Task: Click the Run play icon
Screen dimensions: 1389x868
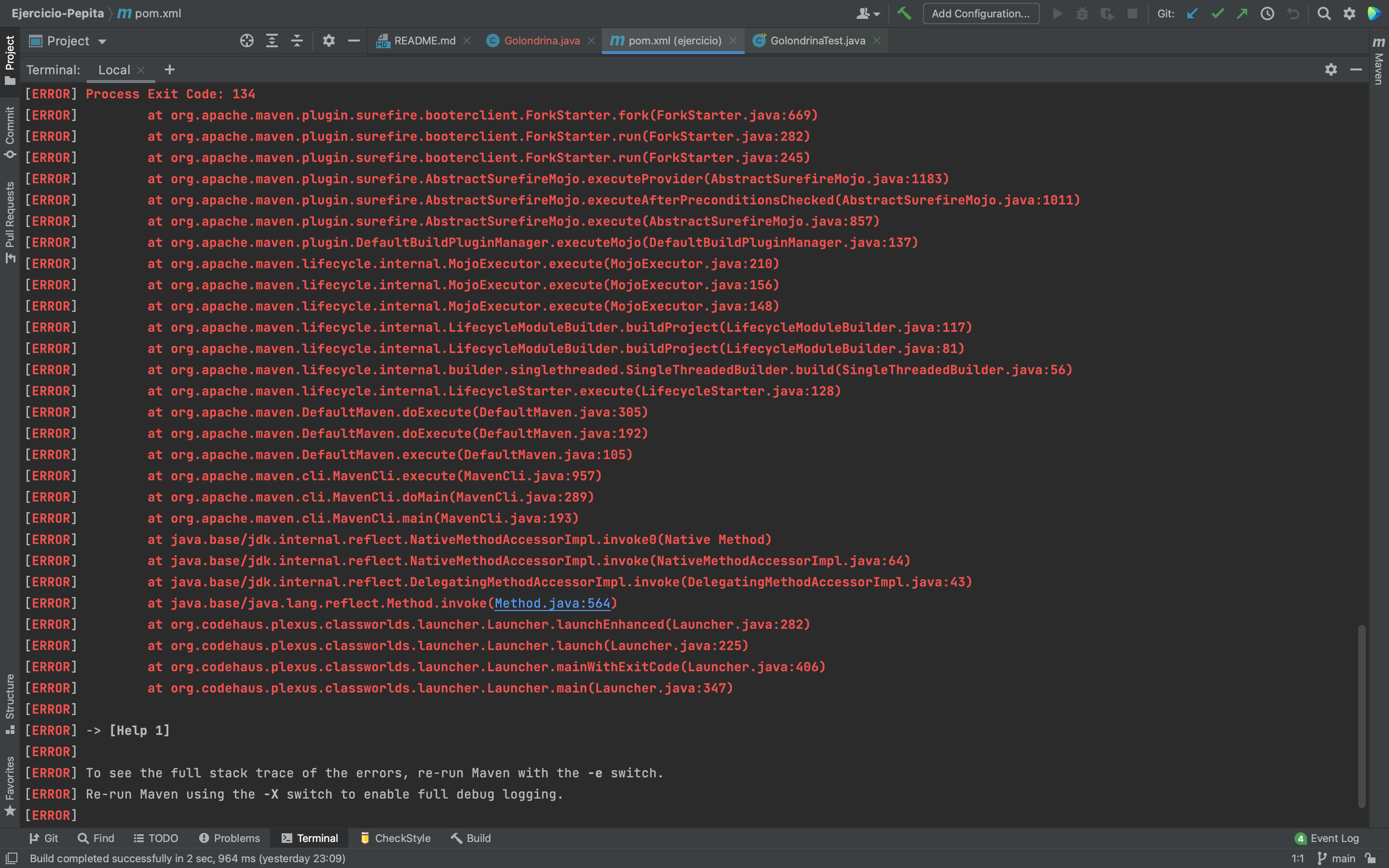Action: point(1057,13)
